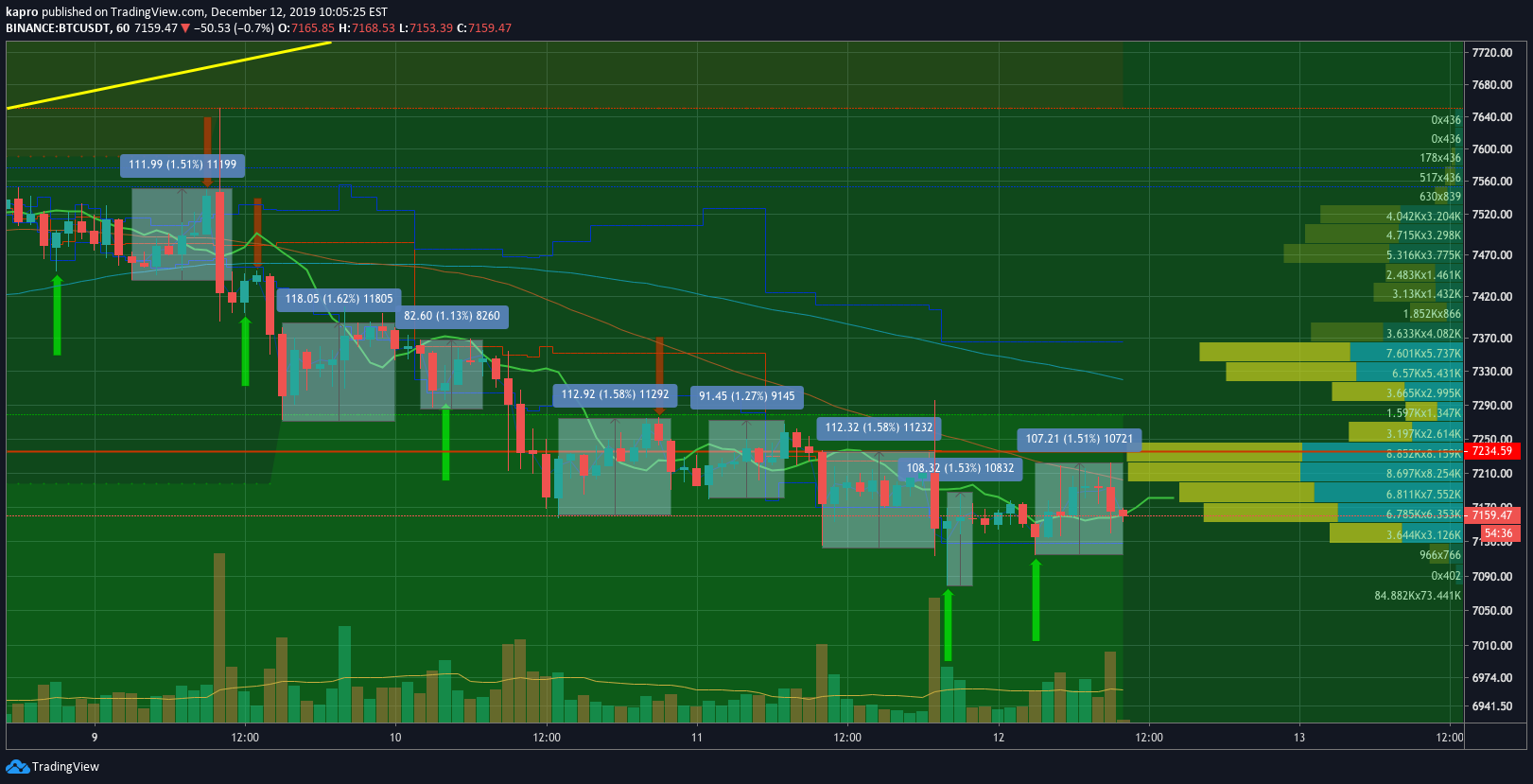Viewport: 1533px width, 784px height.
Task: Click the '517x436' volume profile row
Action: coord(1440,178)
